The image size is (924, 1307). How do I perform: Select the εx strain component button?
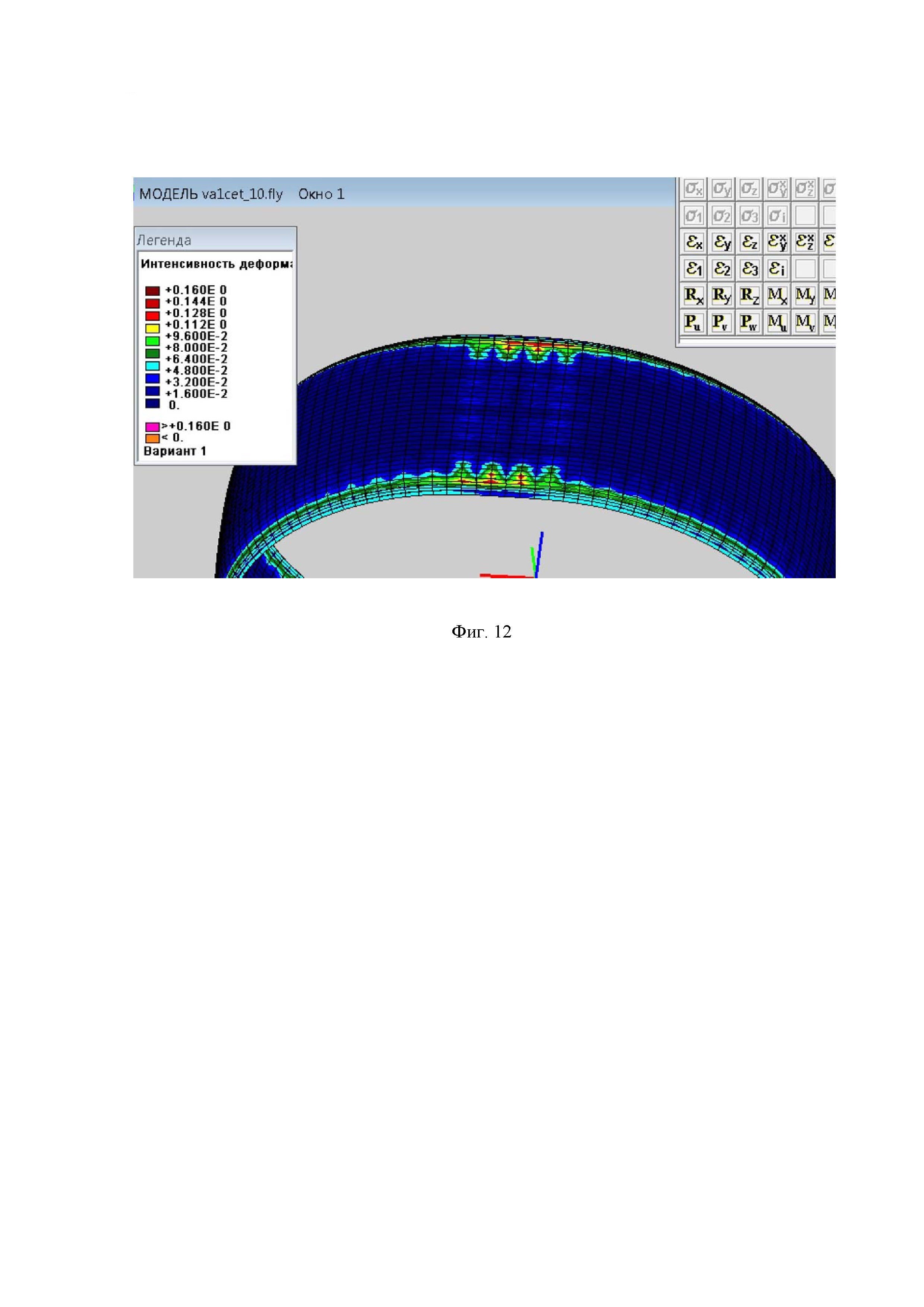(x=693, y=243)
